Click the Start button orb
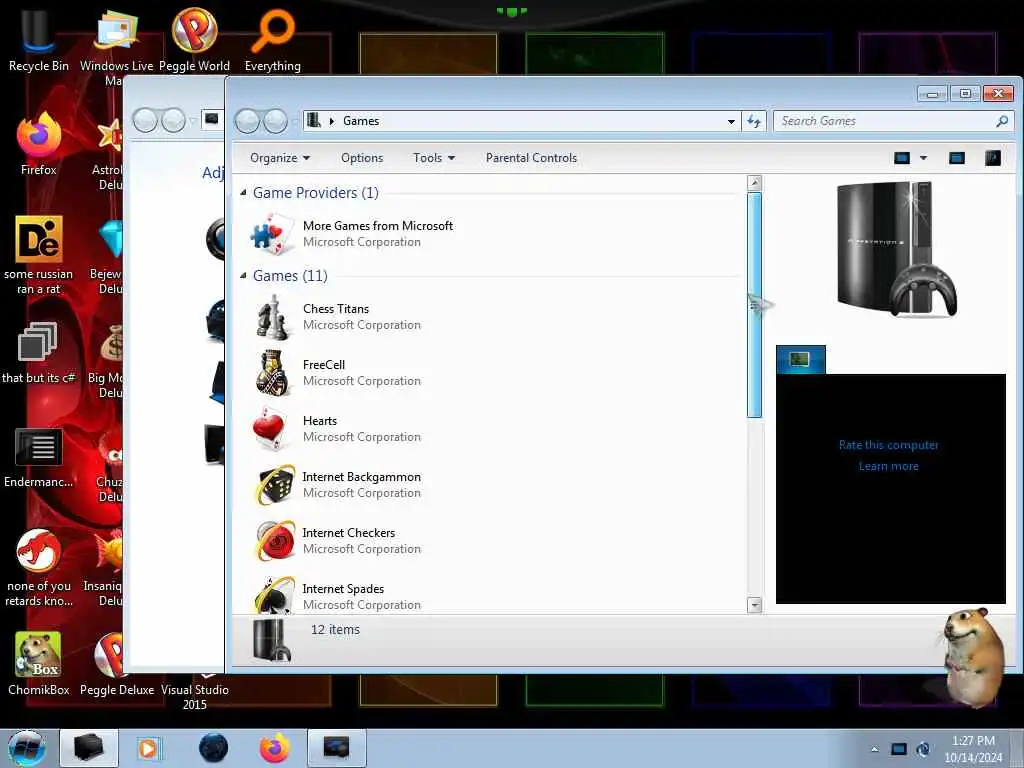 click(x=27, y=748)
